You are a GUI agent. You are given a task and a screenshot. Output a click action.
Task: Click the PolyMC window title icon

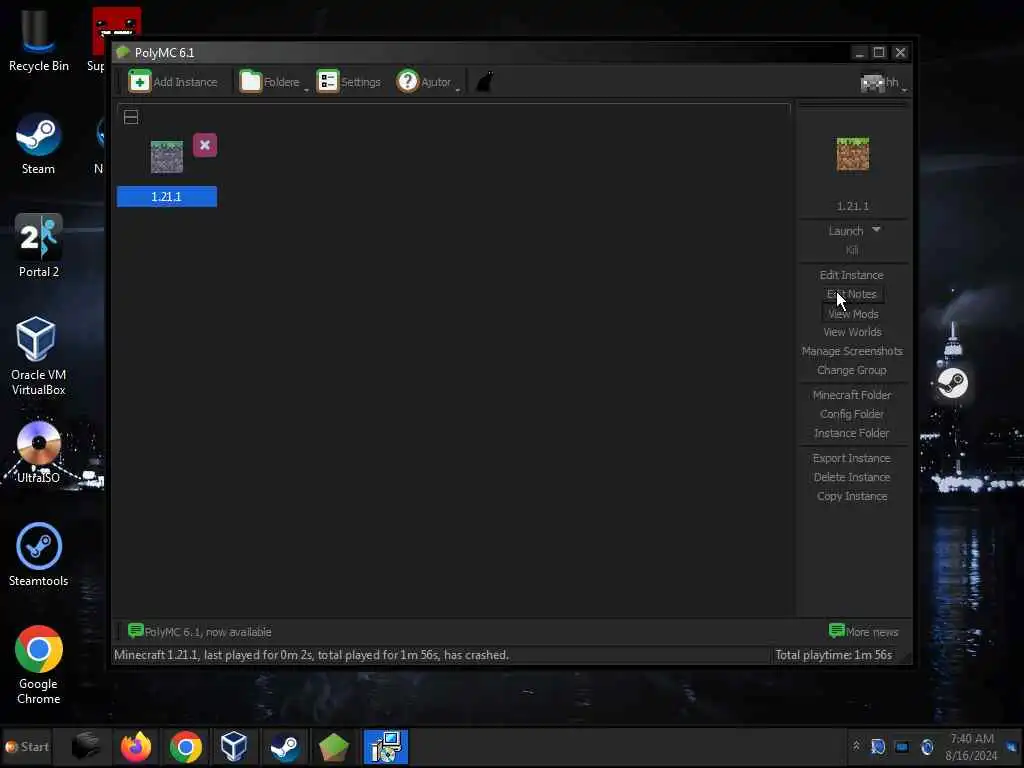(123, 52)
